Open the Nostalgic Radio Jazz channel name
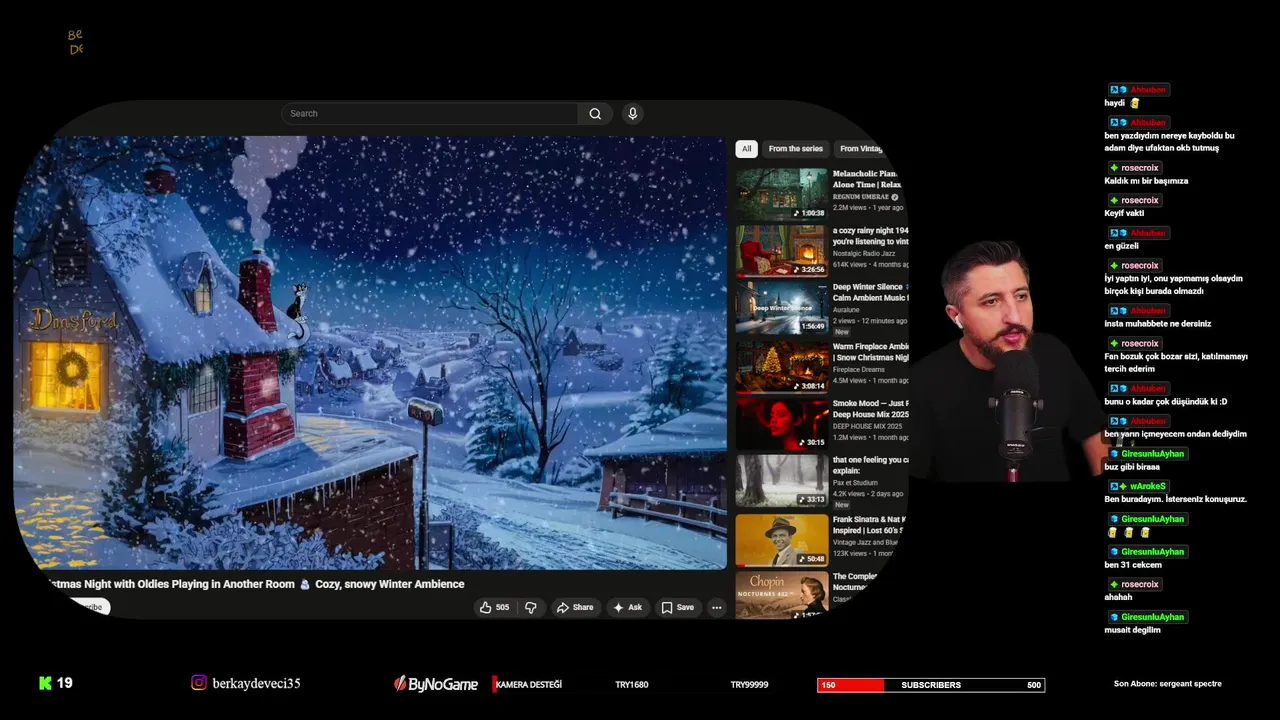This screenshot has width=1280, height=720. pos(864,253)
